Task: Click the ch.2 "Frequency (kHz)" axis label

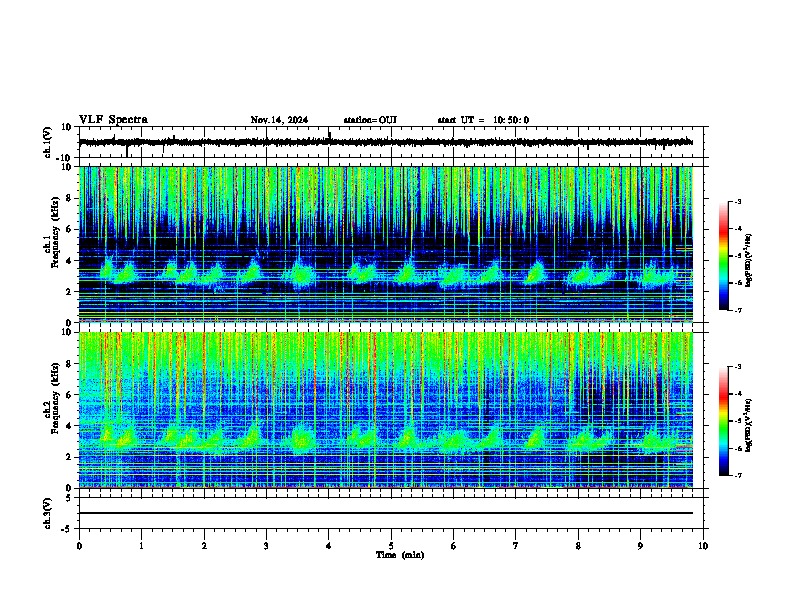Action: (55, 398)
